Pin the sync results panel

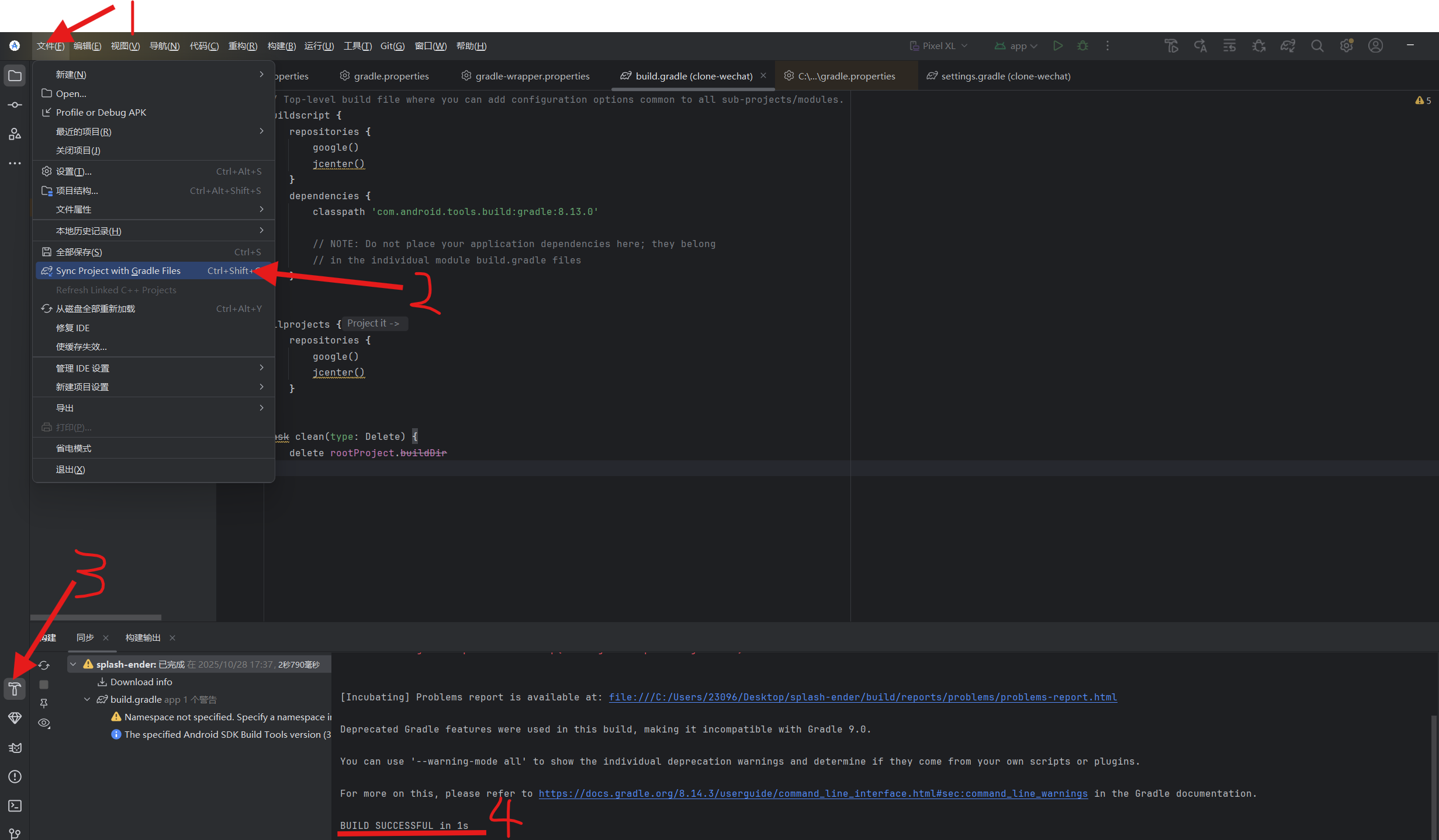pos(44,704)
